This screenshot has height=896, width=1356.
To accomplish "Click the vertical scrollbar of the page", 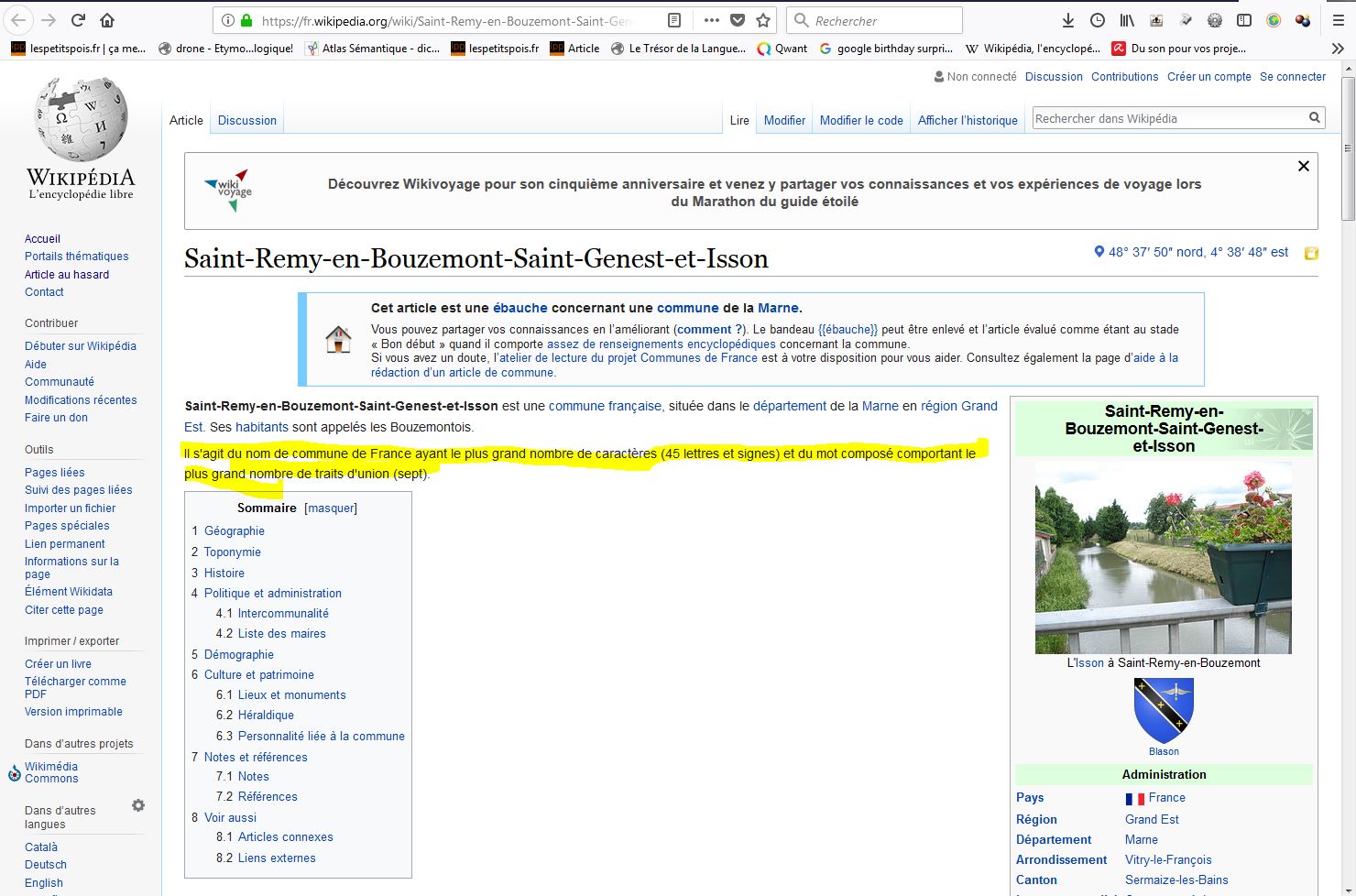I will [1347, 458].
